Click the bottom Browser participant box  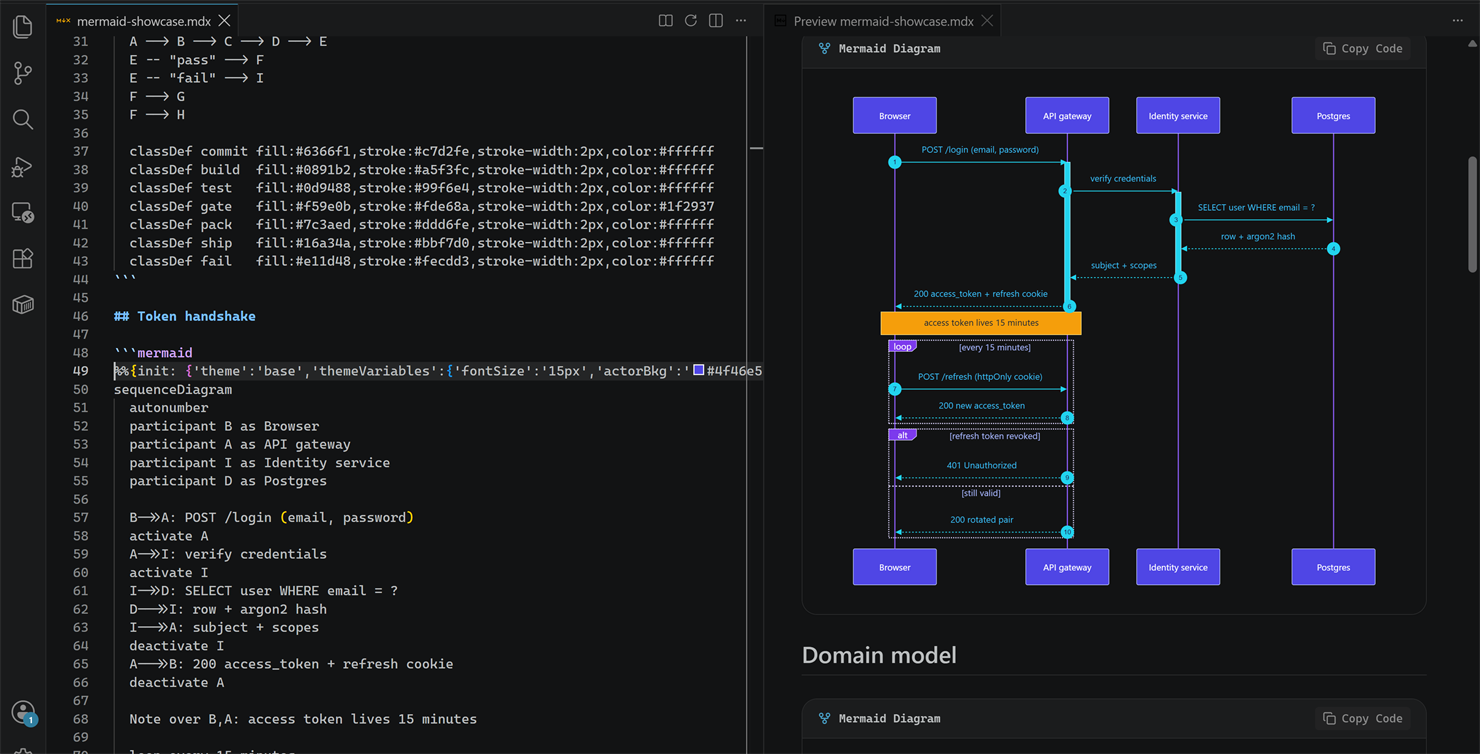[895, 567]
